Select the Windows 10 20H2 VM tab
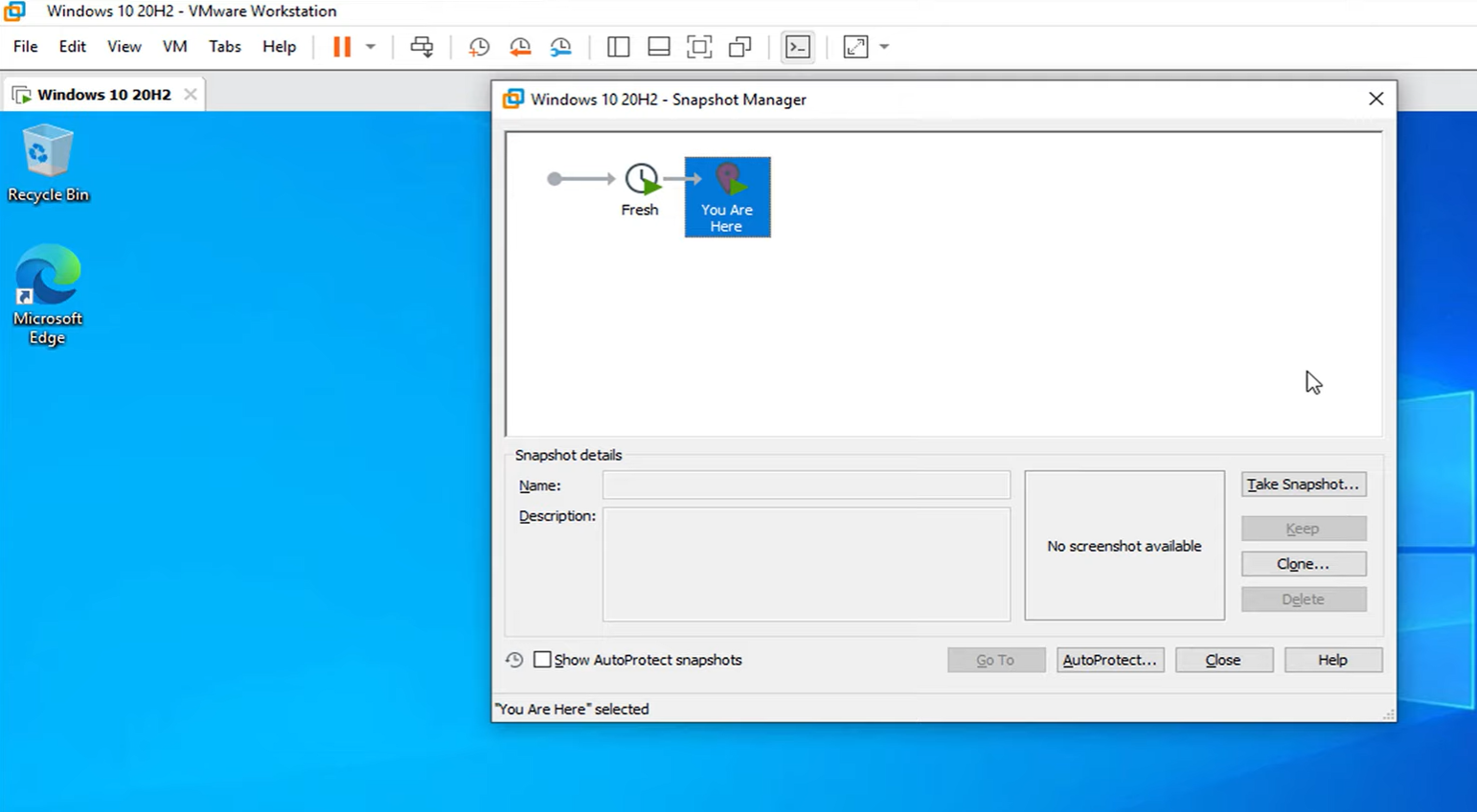Screen dimensions: 1477x812 point(103,94)
